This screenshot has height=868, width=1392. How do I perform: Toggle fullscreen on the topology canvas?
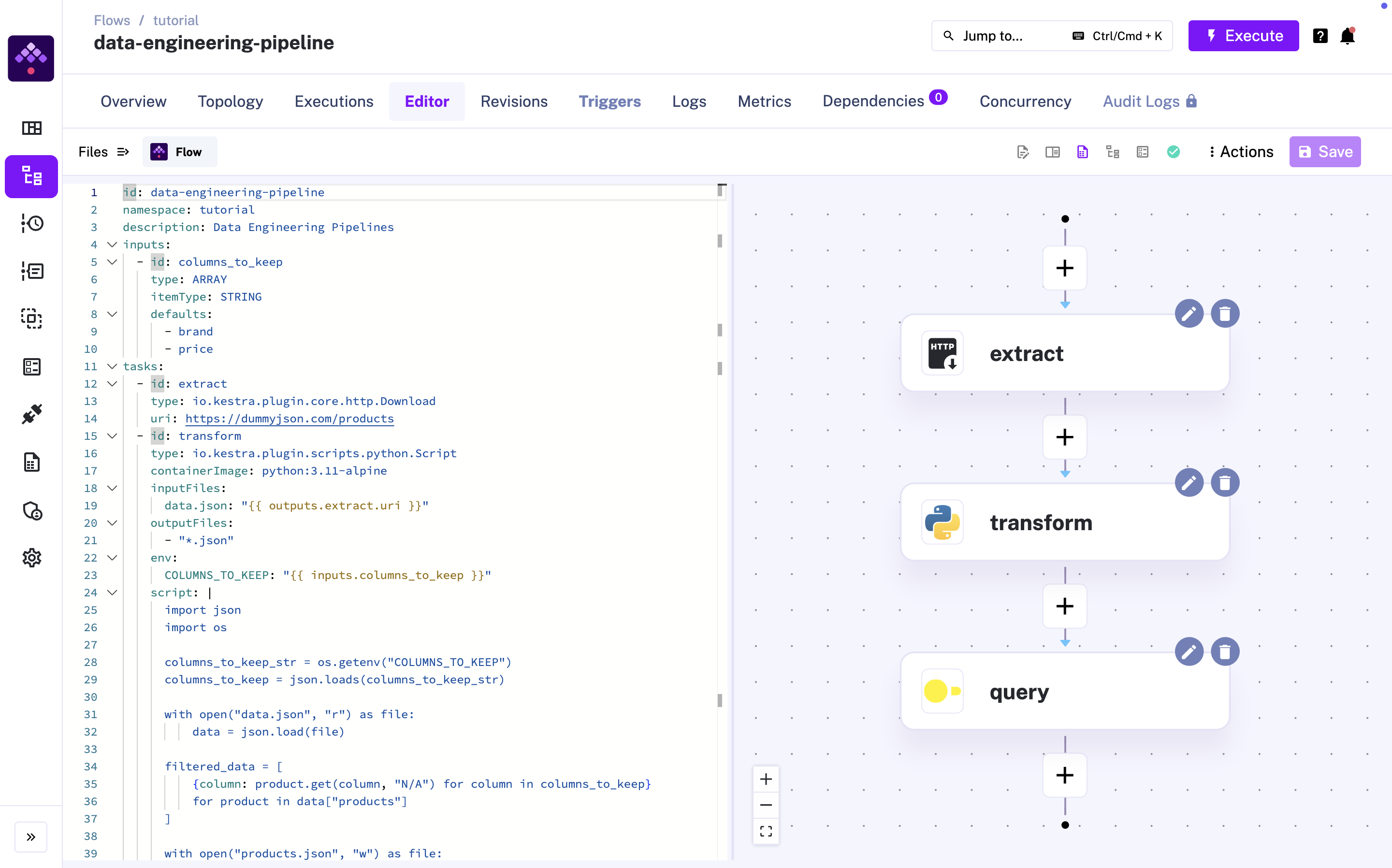(x=766, y=830)
